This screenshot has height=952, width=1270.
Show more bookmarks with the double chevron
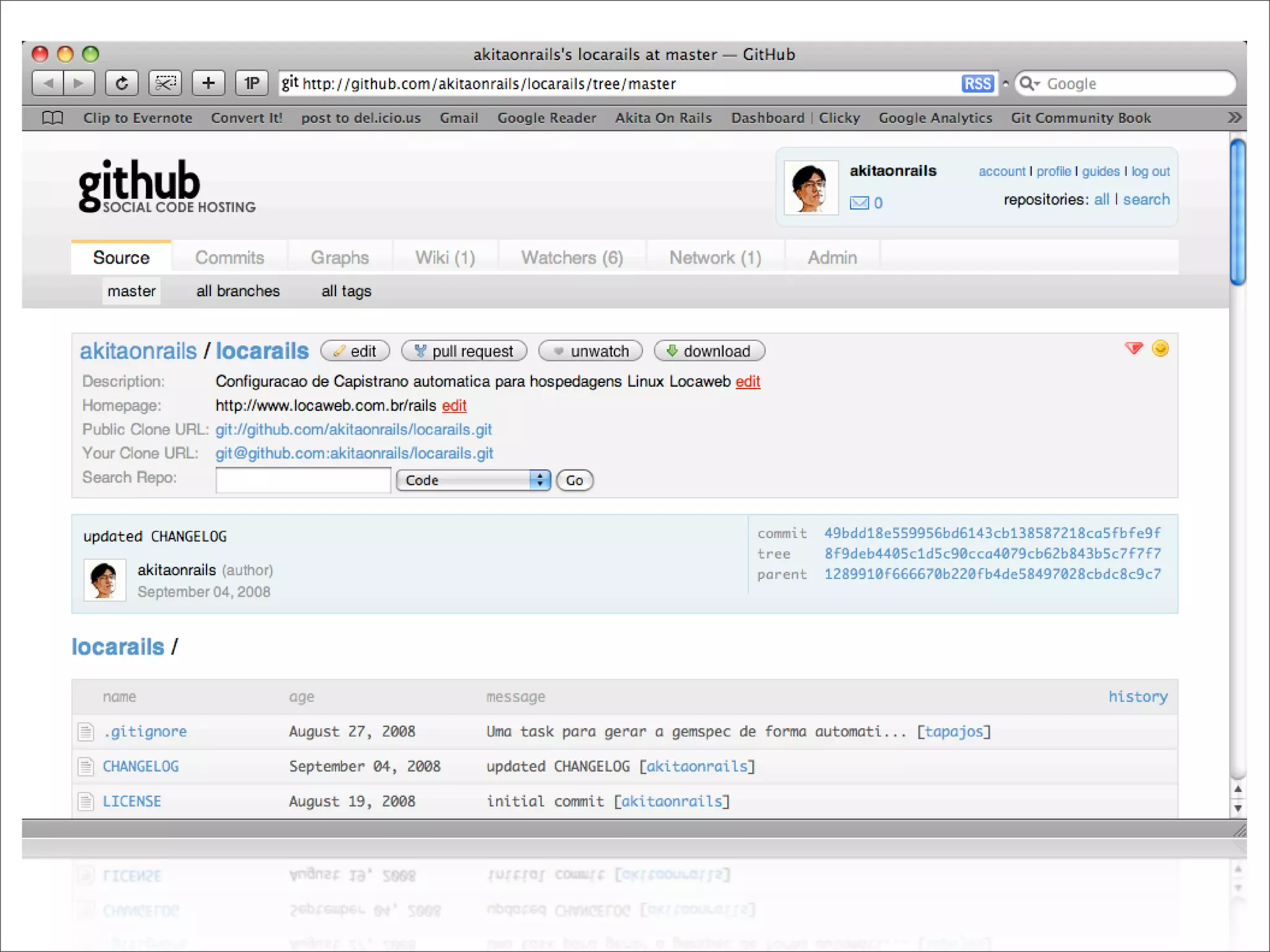(1234, 118)
